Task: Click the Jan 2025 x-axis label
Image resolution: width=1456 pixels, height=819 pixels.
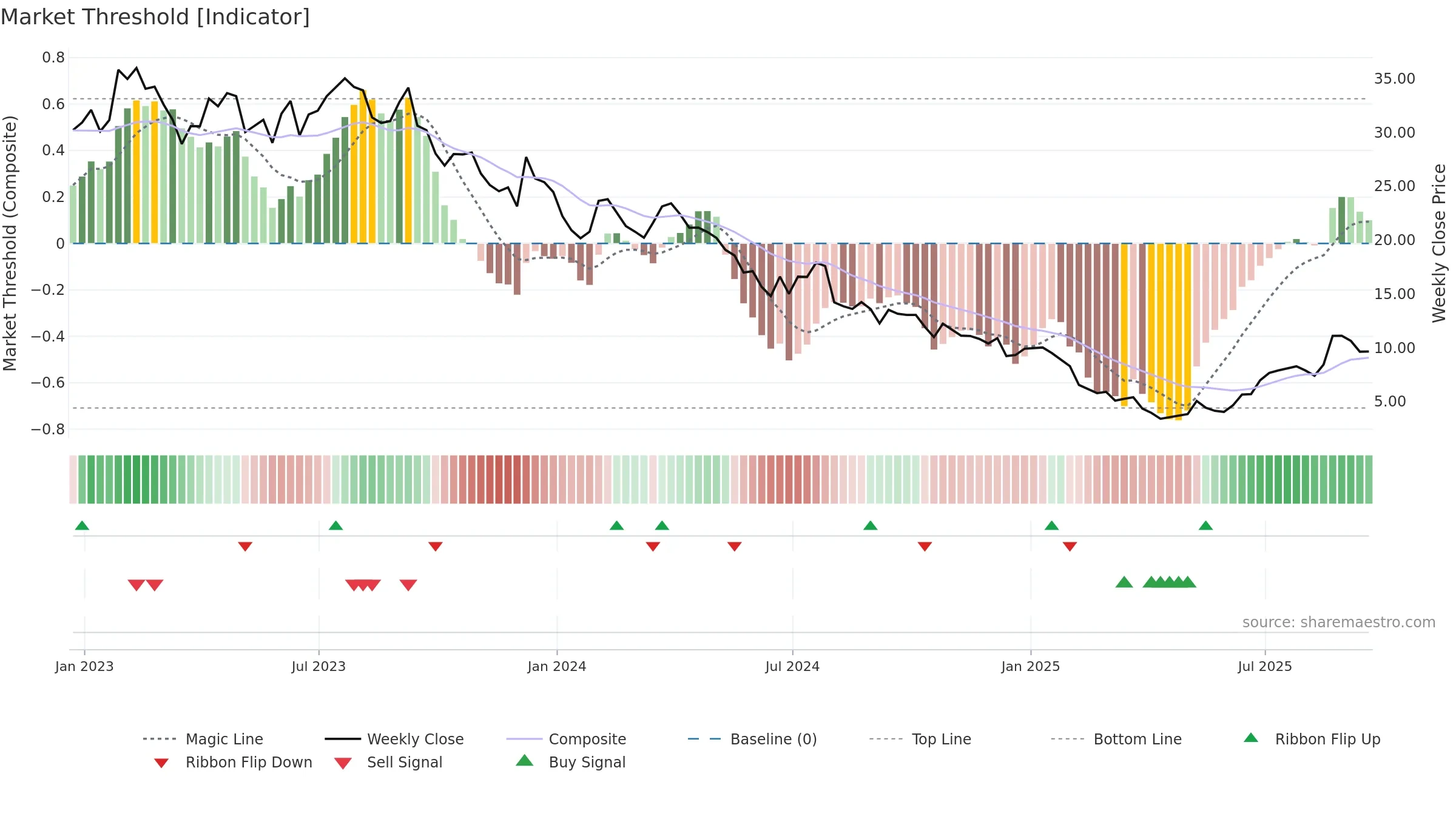Action: tap(1031, 666)
